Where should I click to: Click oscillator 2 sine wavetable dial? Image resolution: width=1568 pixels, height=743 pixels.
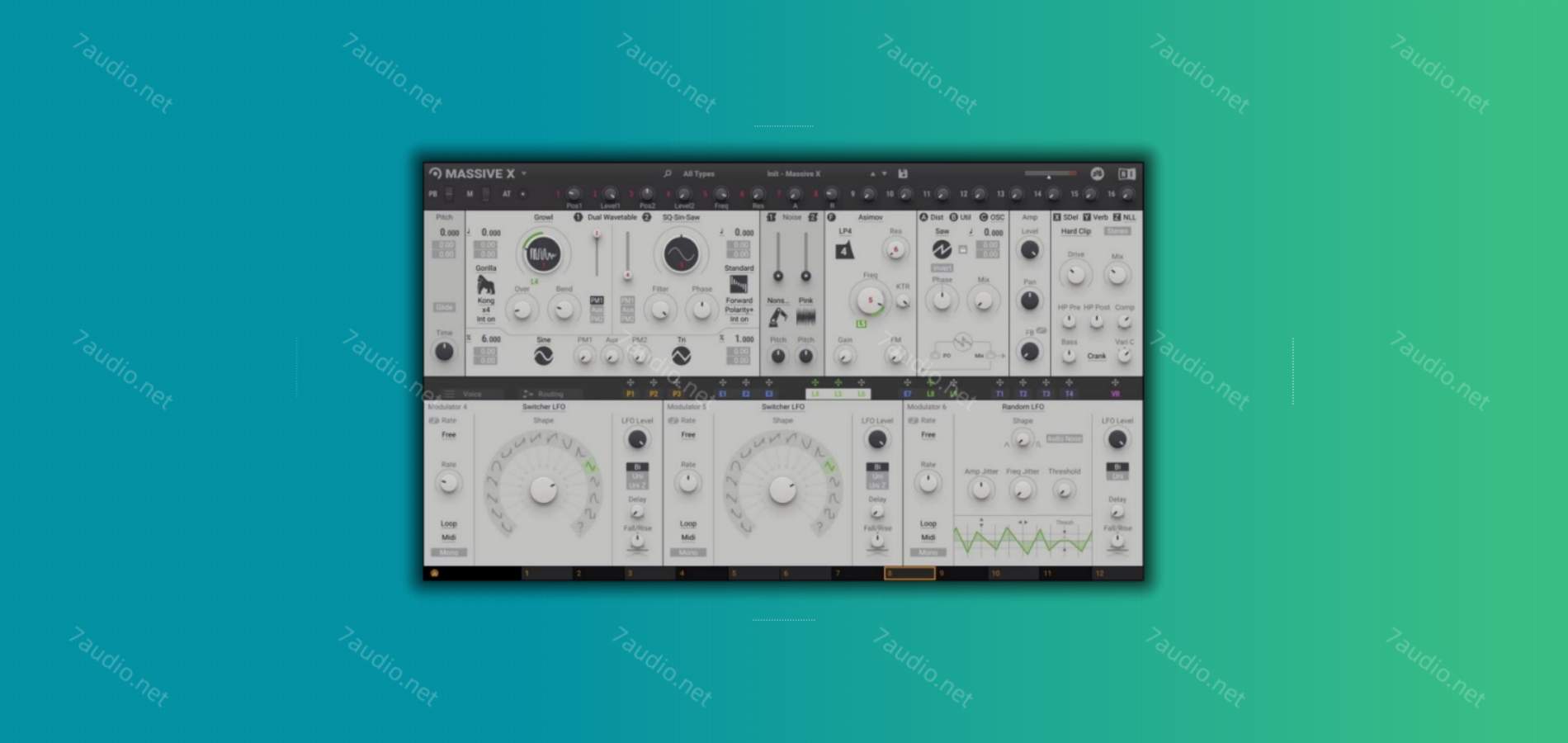(681, 254)
